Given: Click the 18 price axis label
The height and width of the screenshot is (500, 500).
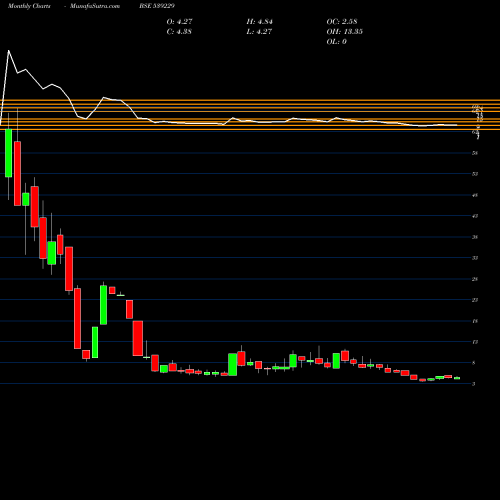Looking at the screenshot, I should pos(475,321).
